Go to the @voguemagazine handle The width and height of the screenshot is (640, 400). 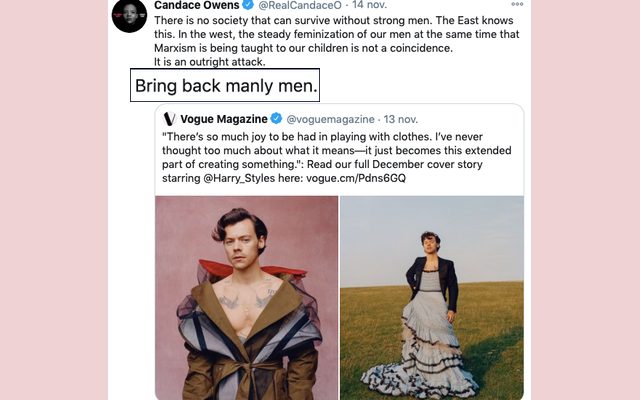[x=330, y=119]
